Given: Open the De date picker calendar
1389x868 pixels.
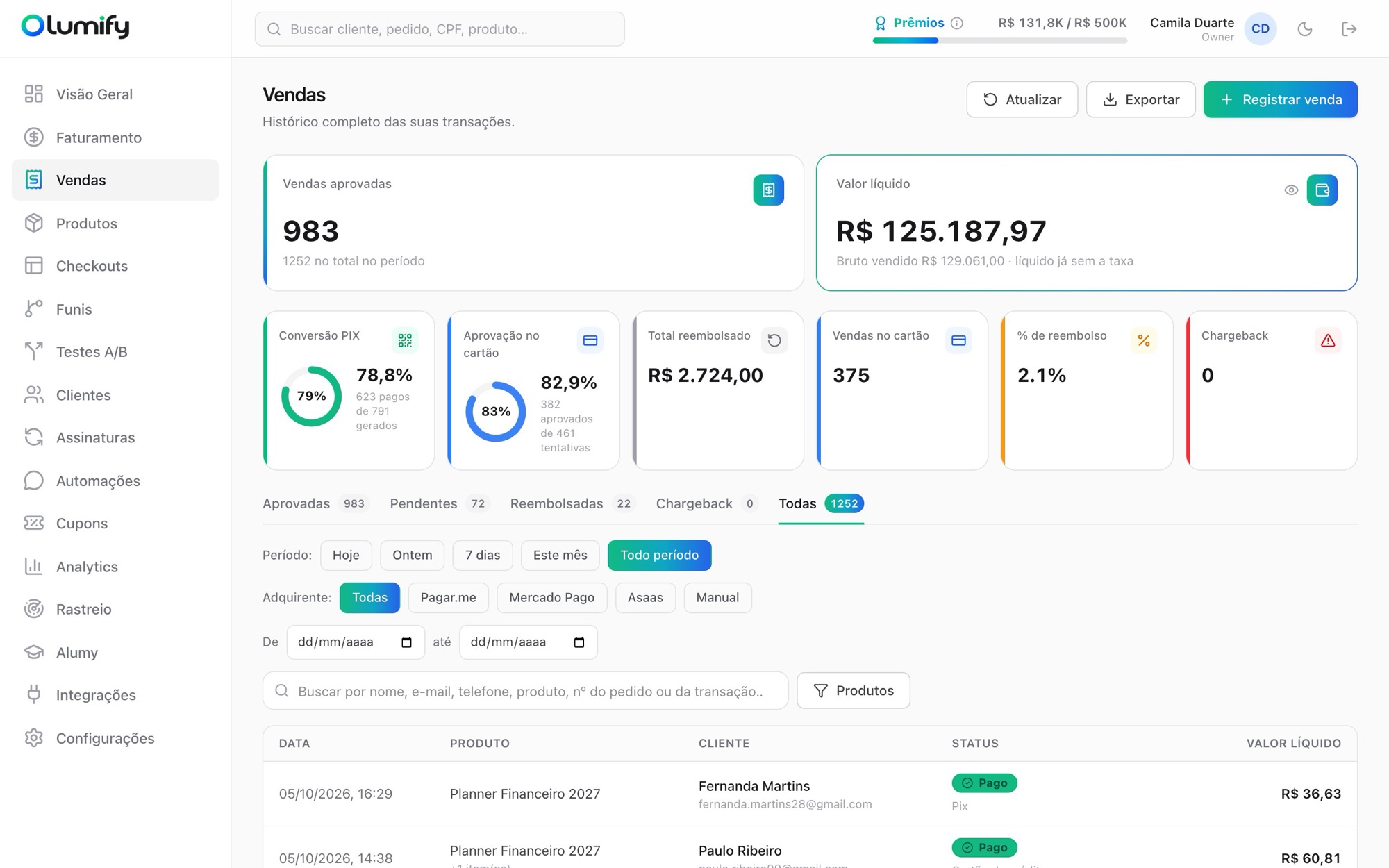Looking at the screenshot, I should 407,642.
